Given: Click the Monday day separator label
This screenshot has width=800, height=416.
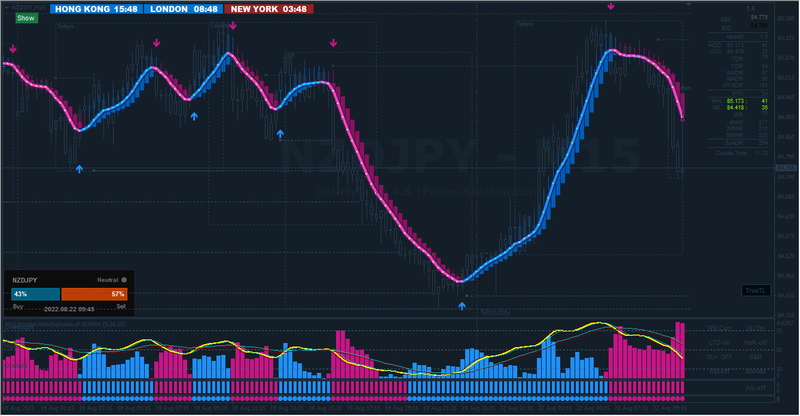Looking at the screenshot, I should tap(495, 312).
